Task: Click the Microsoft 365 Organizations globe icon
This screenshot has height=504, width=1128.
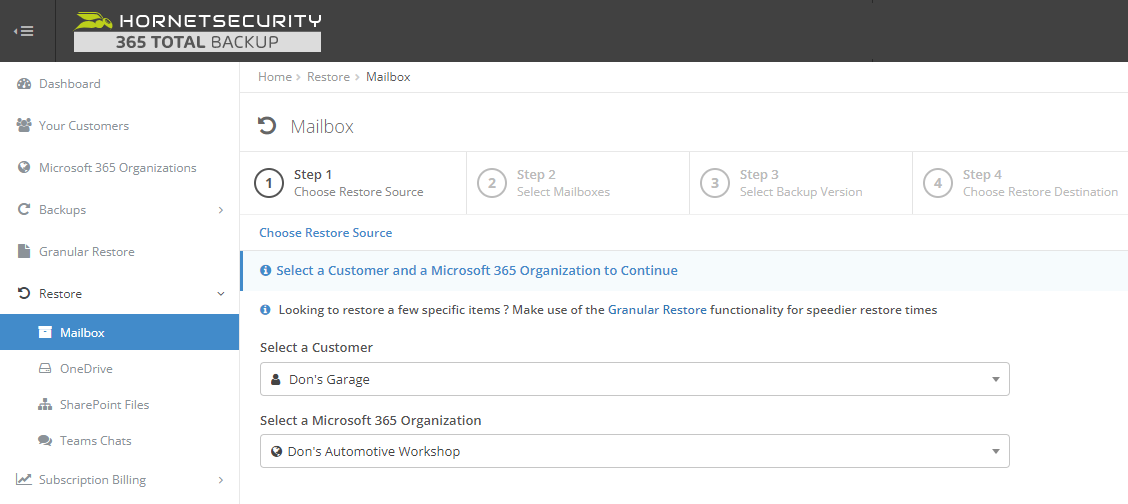Action: click(x=24, y=168)
